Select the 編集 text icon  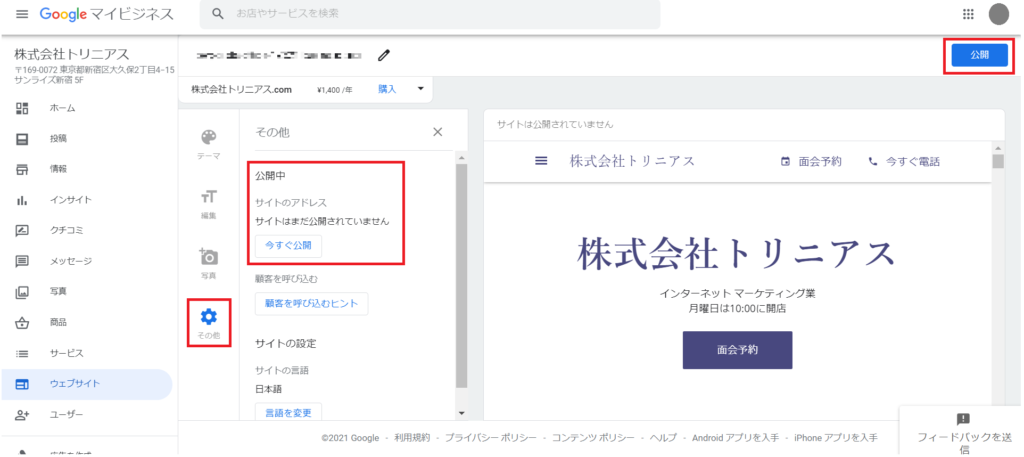pos(208,197)
